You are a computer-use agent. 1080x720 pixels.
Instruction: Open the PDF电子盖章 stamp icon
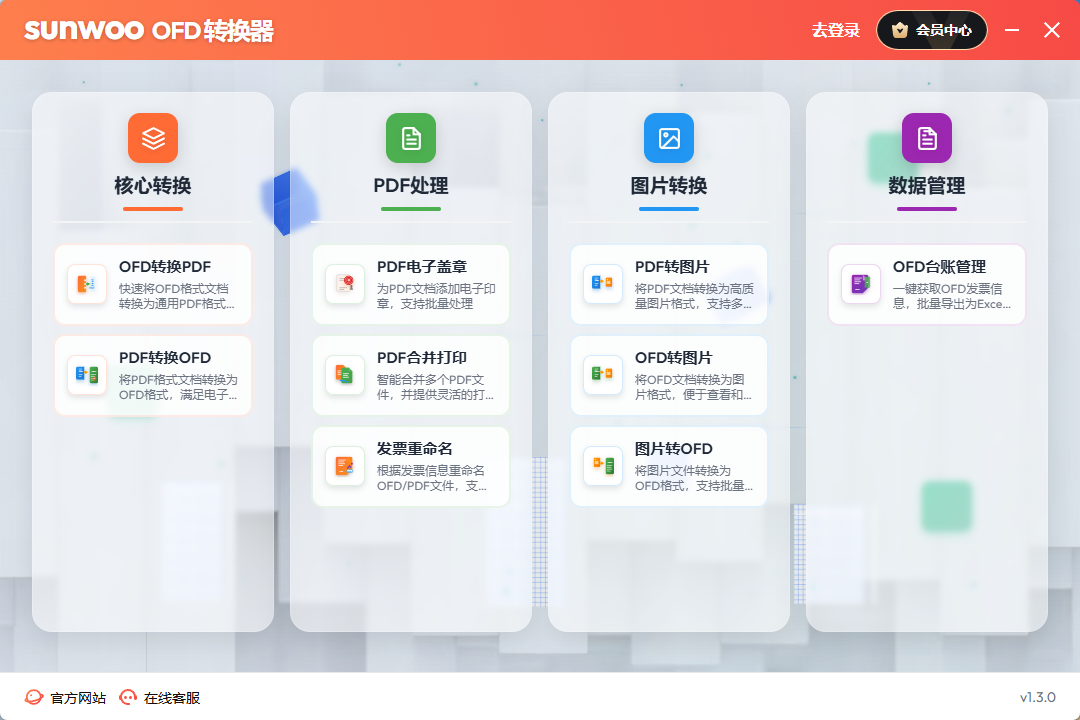345,284
